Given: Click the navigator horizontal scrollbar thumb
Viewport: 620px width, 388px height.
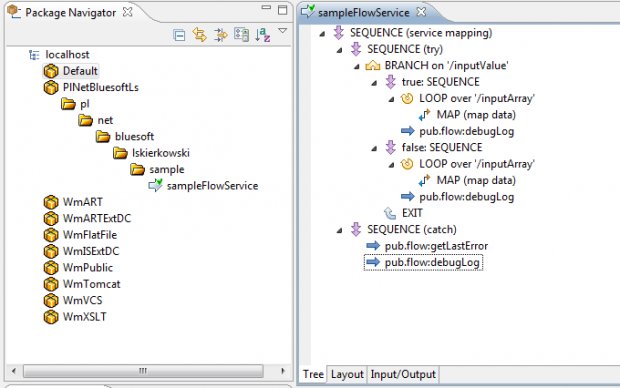Looking at the screenshot, I should [x=143, y=371].
